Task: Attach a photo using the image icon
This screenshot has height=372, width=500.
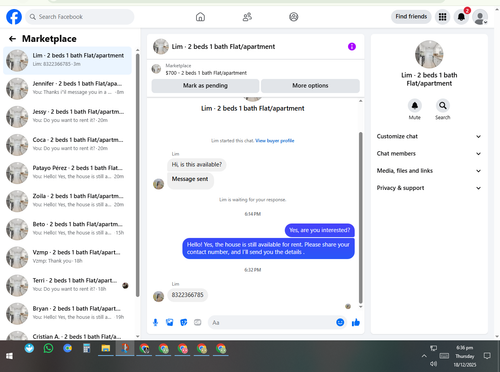Action: click(170, 322)
